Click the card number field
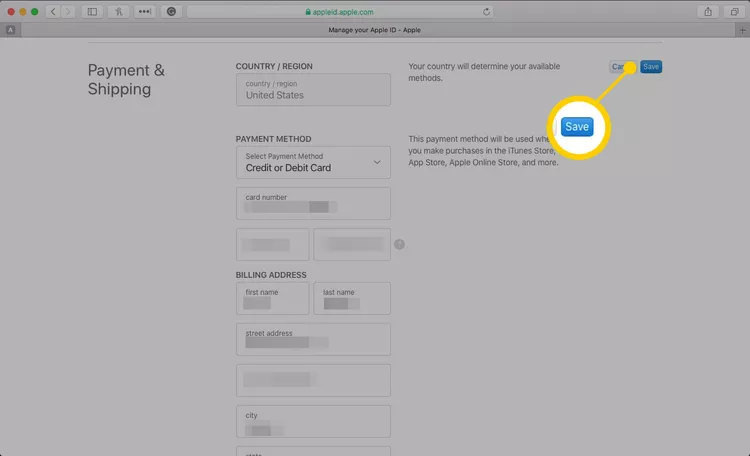The image size is (750, 456). [313, 203]
